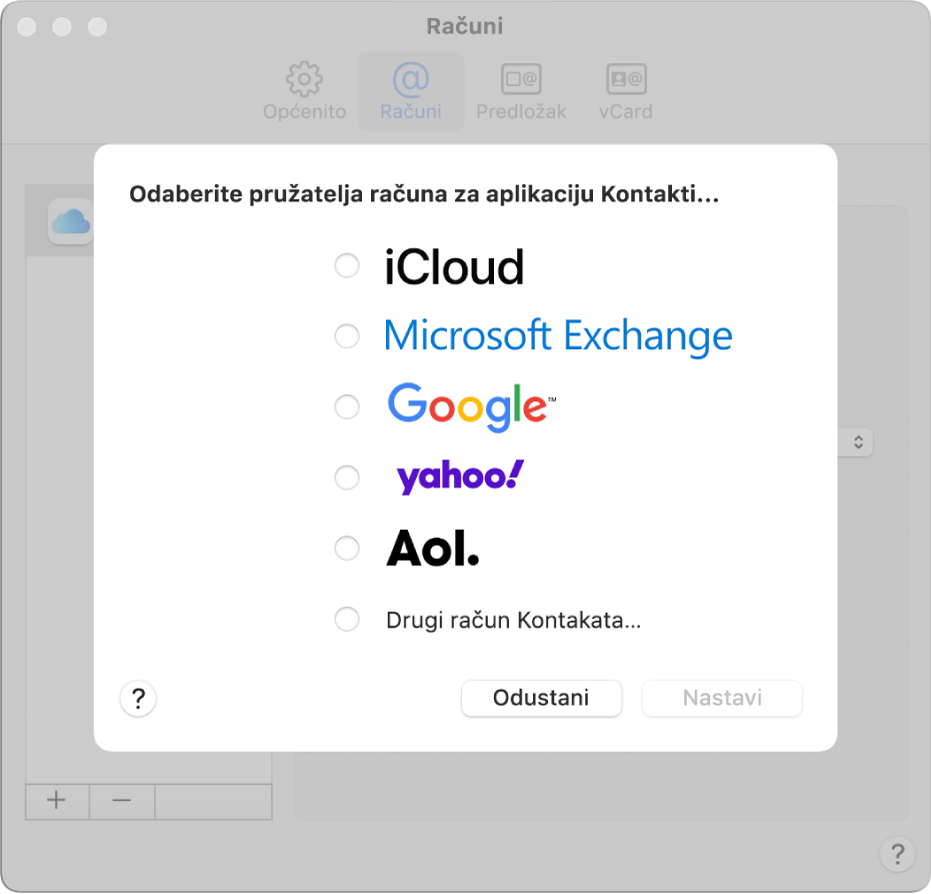Open the Računi toolbar tab
Viewport: 931px width, 894px height.
tap(411, 91)
